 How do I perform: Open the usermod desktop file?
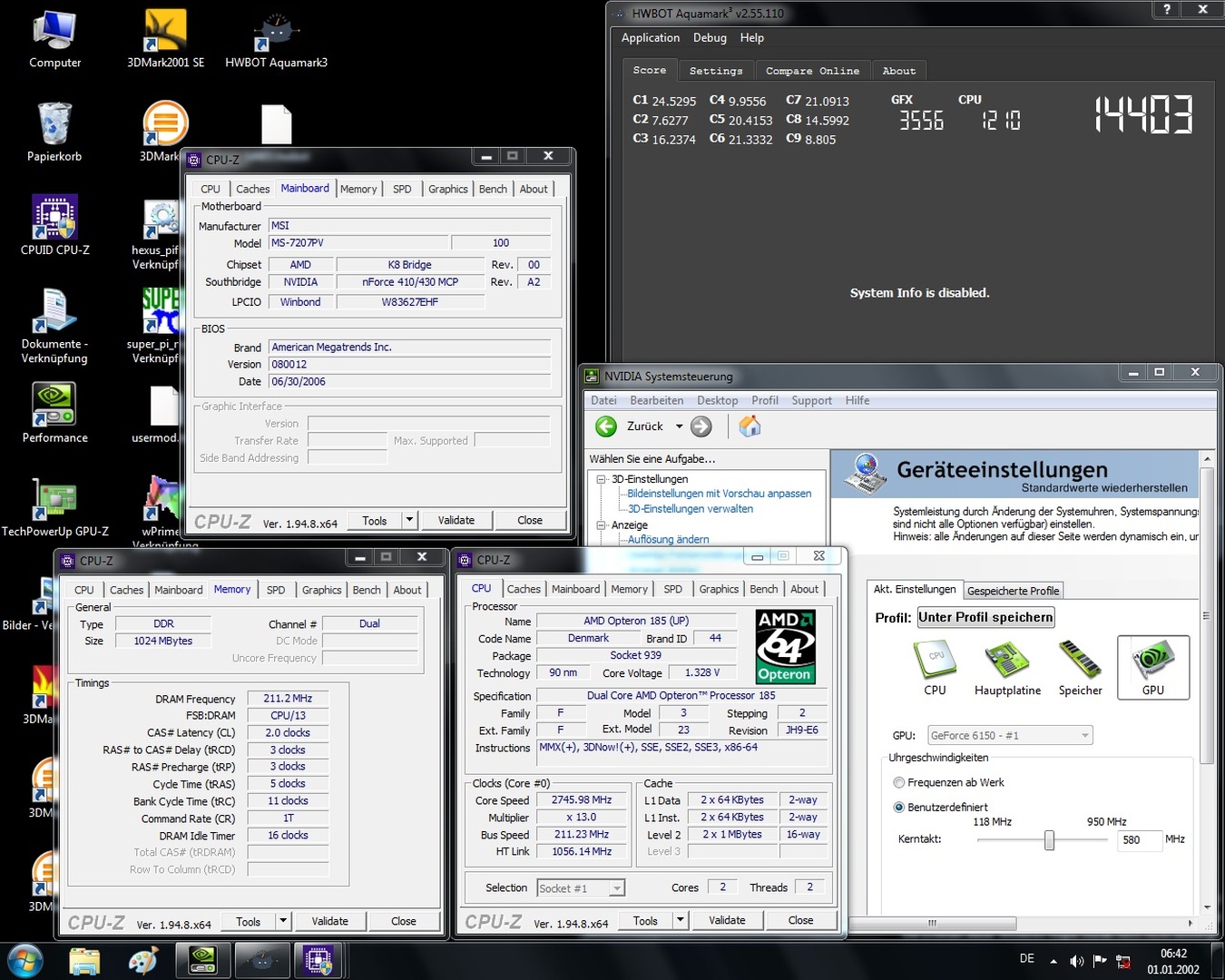[x=163, y=415]
